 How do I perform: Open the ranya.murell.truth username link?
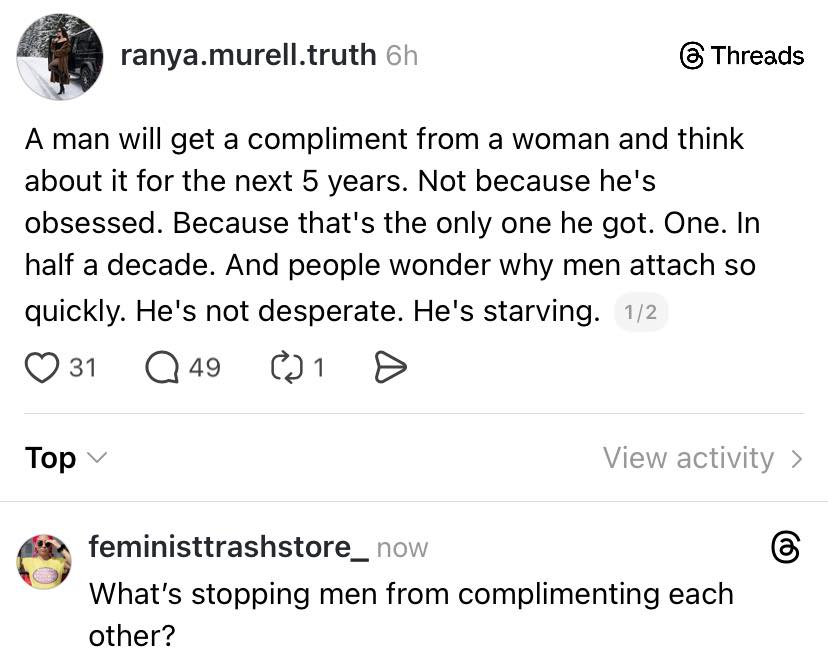248,55
